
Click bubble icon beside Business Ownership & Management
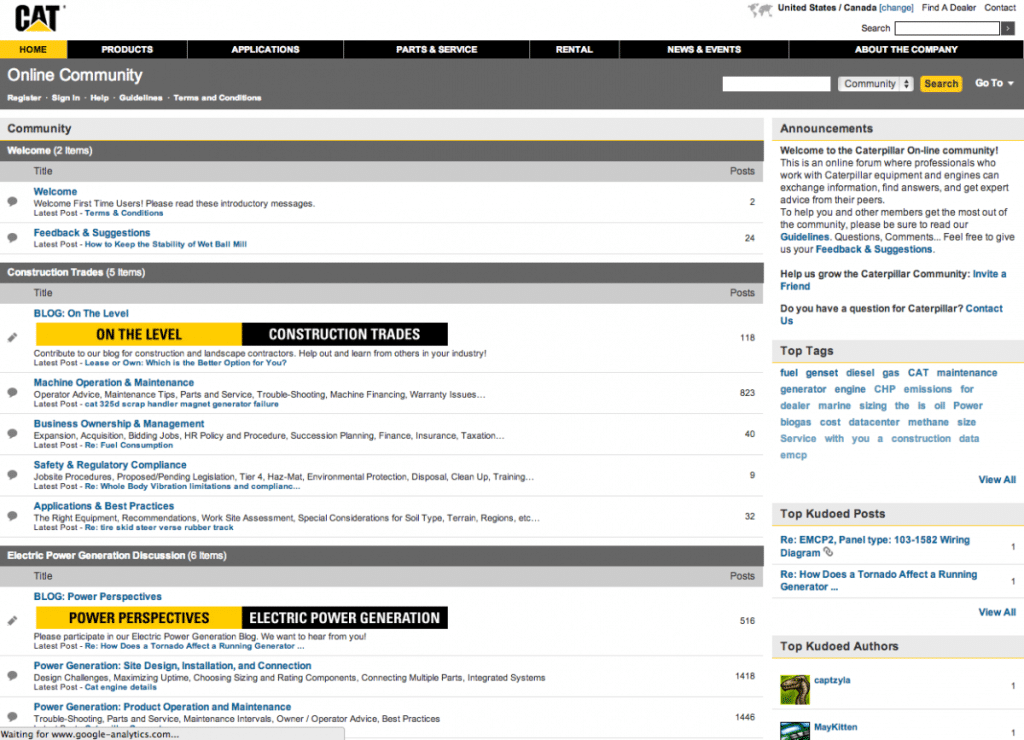pyautogui.click(x=12, y=434)
